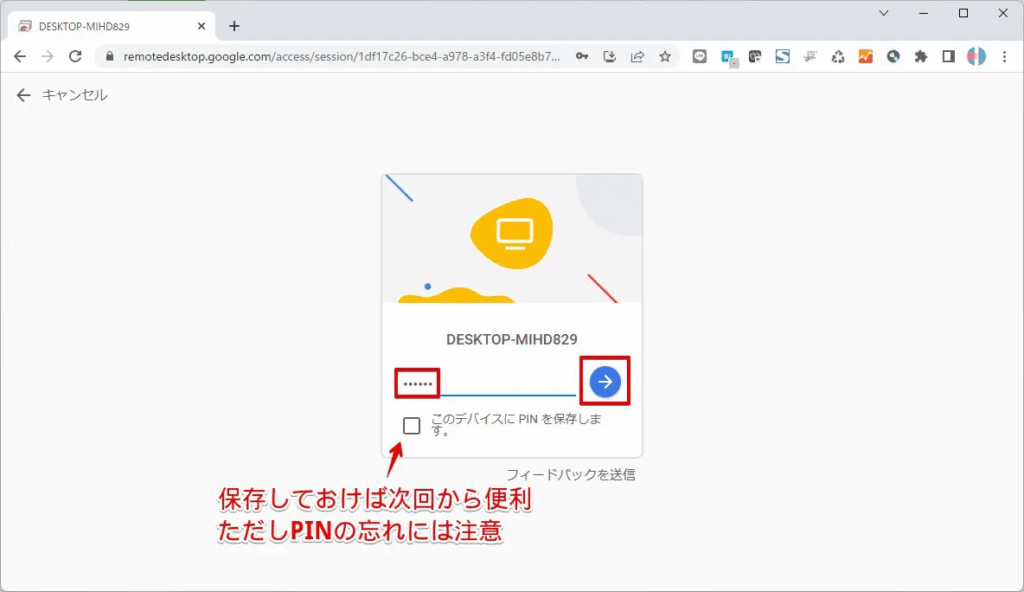Expand the tab search chevron

coord(884,13)
